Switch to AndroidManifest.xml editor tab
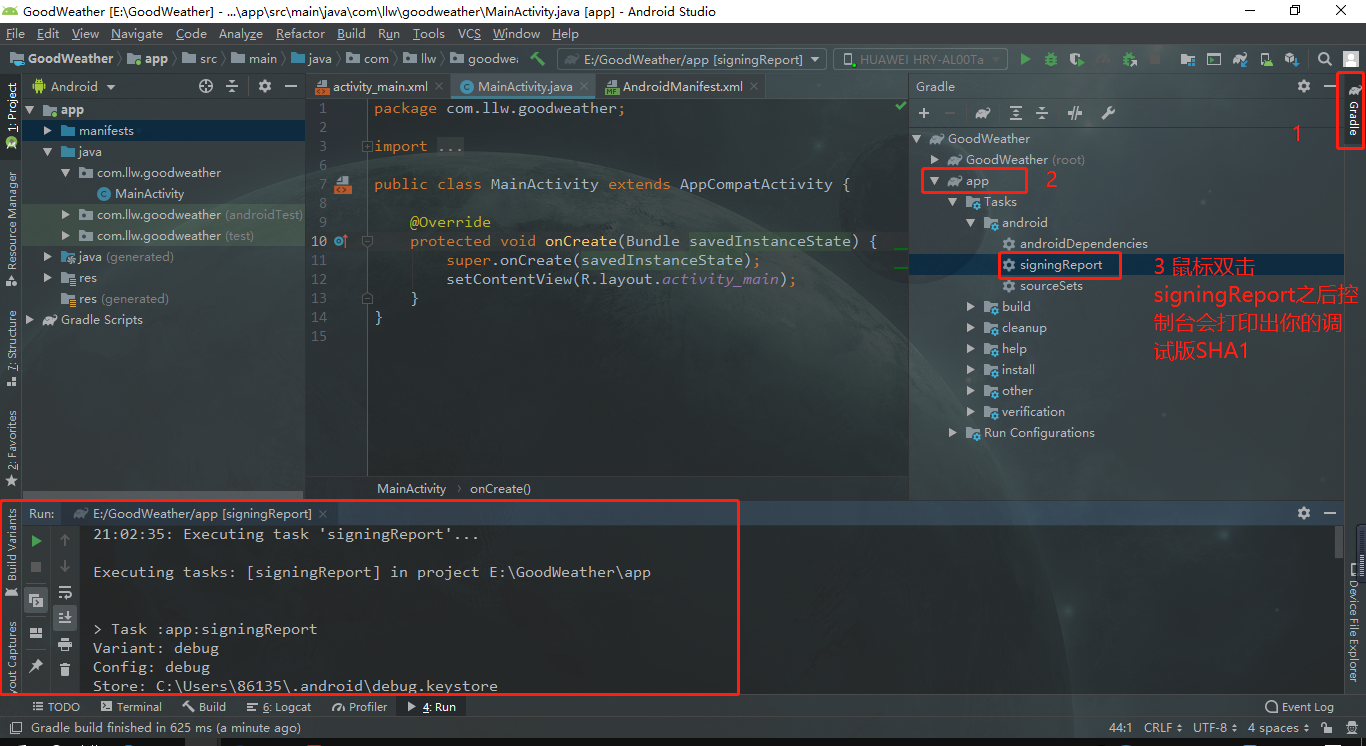1366x746 pixels. [x=682, y=86]
